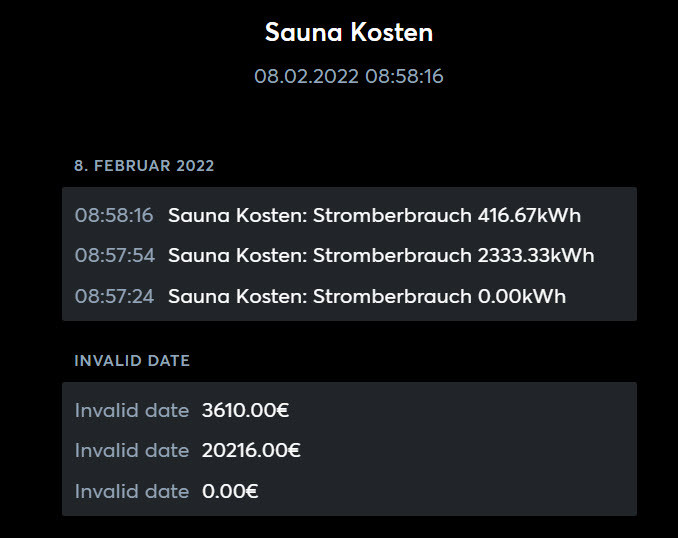Viewport: 678px width, 538px height.
Task: Open the 416.67kWh consumption value
Action: 529,215
